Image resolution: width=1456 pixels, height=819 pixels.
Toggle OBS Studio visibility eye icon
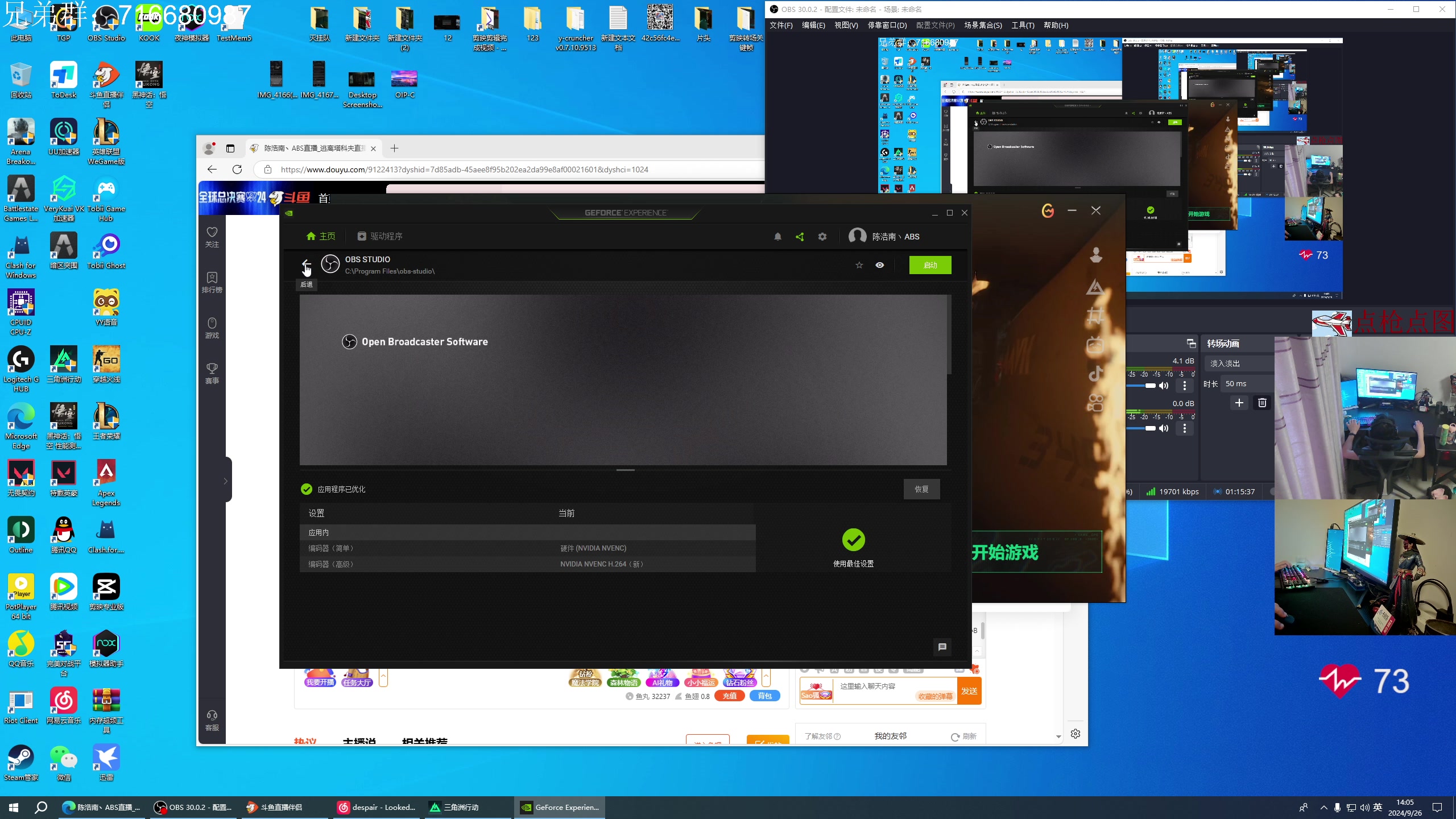pyautogui.click(x=880, y=265)
